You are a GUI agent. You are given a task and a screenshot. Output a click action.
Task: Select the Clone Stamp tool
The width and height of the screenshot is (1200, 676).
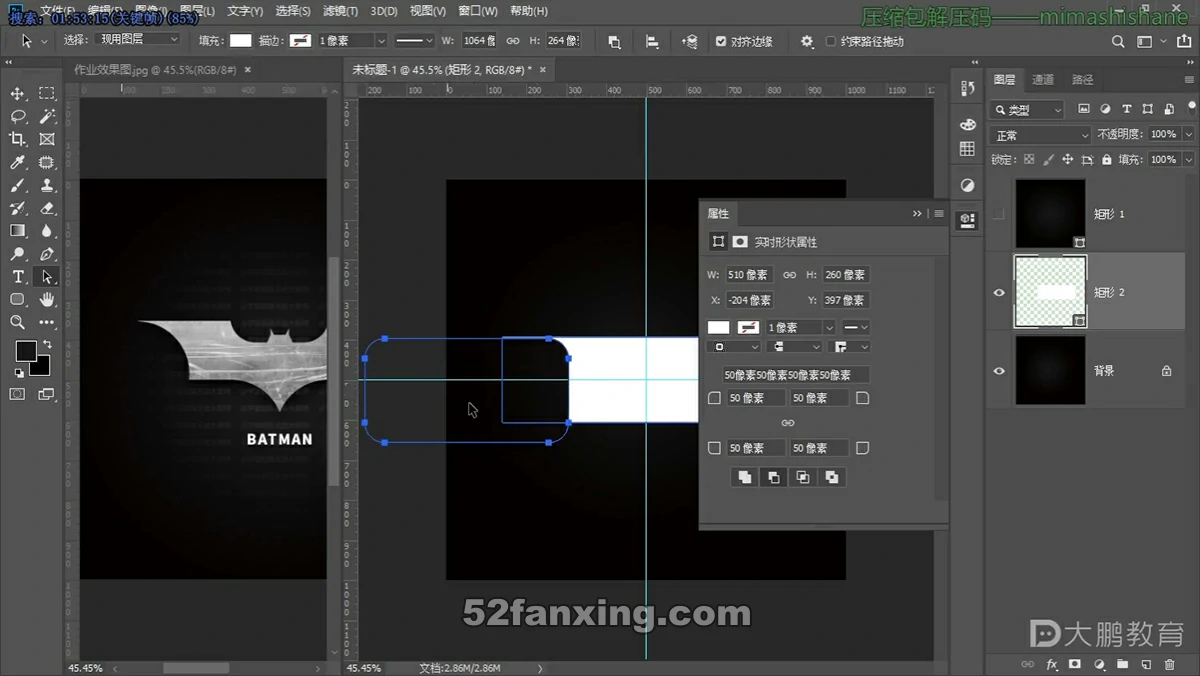(47, 185)
